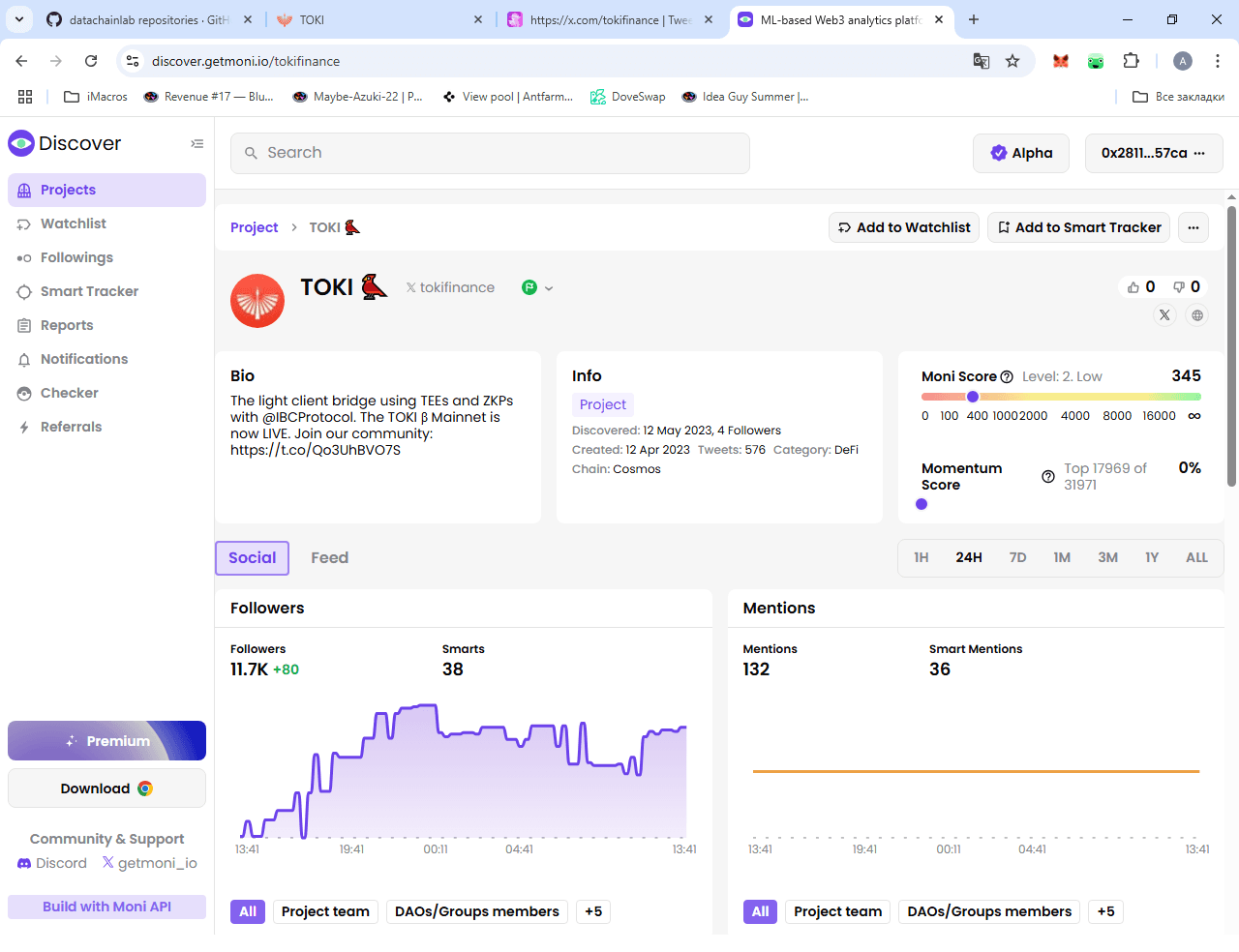Viewport: 1239px width, 952px height.
Task: Open Momentum Score help question mark
Action: [x=1048, y=477]
